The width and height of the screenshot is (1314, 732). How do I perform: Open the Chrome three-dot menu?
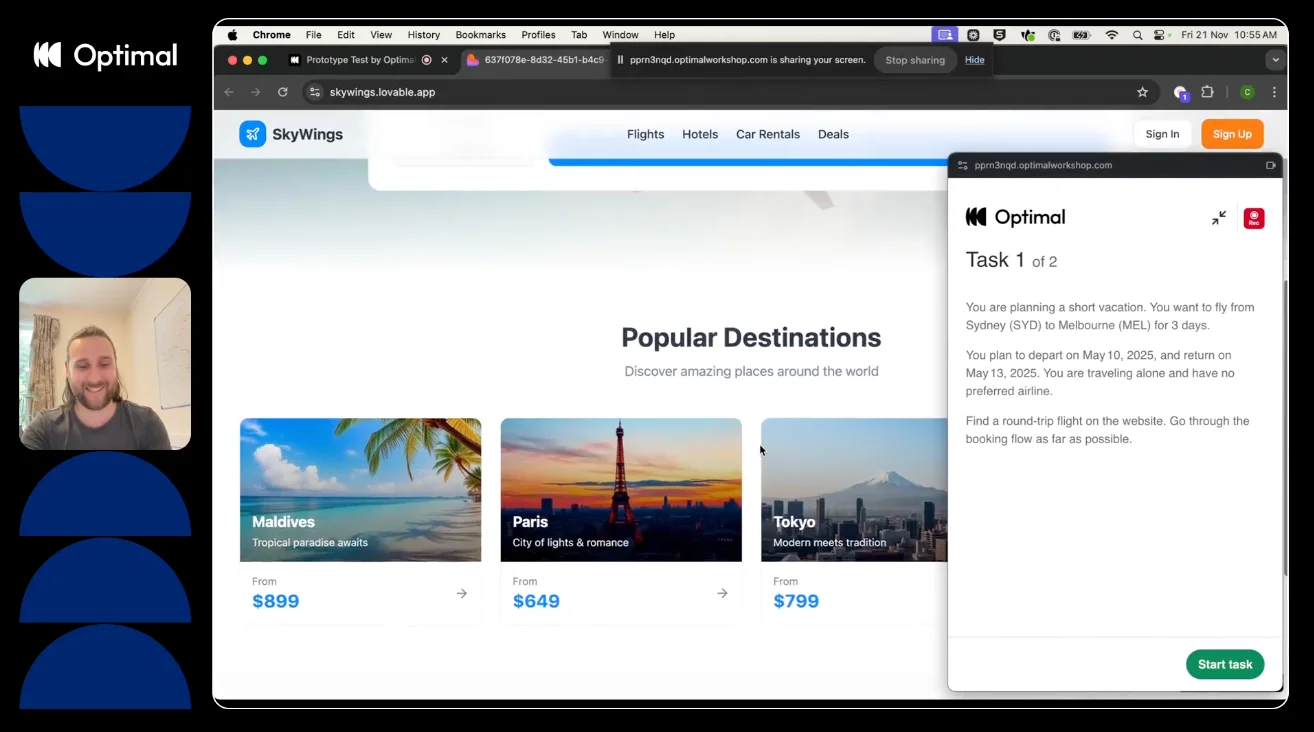(1274, 91)
